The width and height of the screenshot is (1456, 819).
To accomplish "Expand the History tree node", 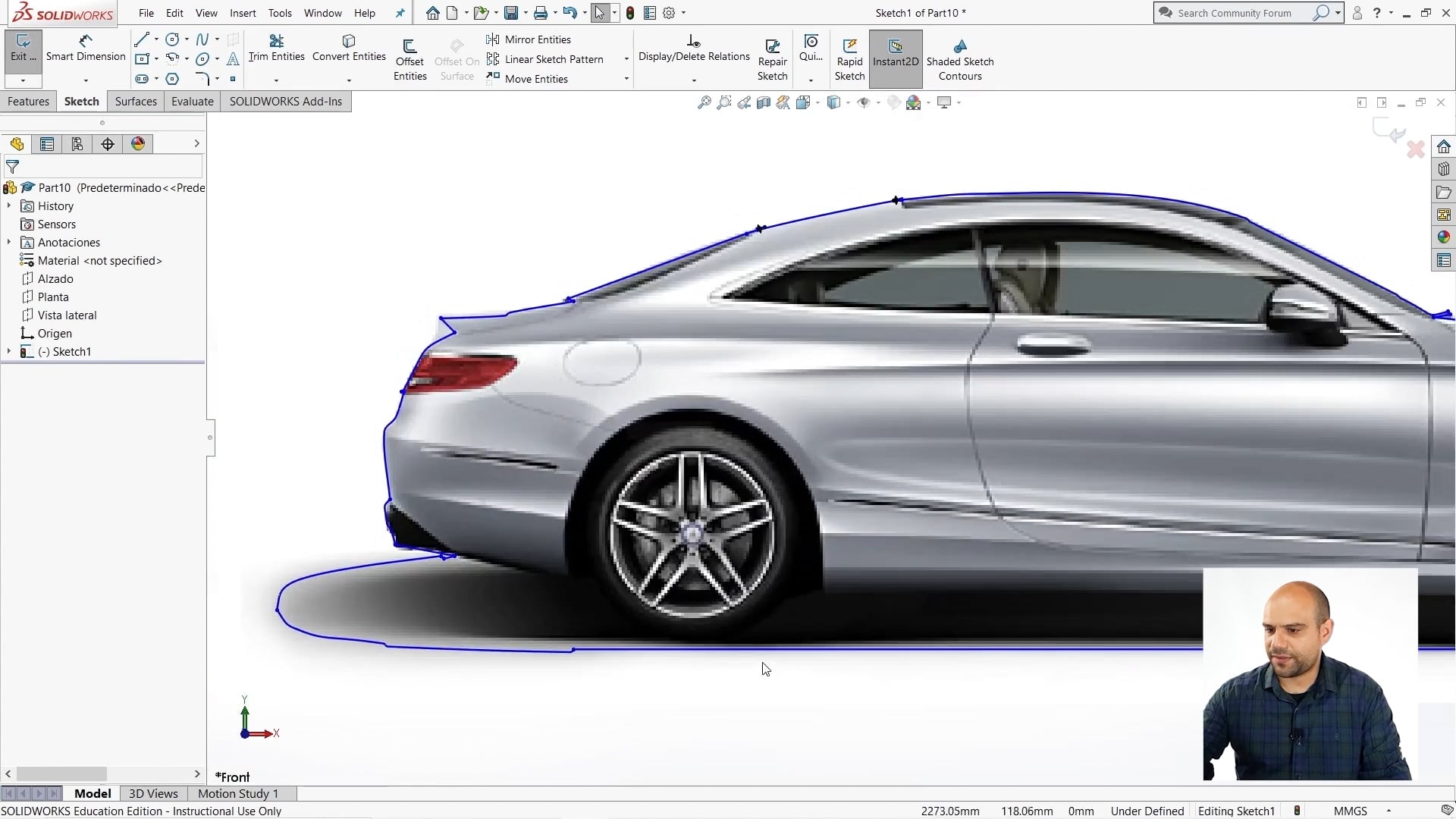I will click(8, 206).
